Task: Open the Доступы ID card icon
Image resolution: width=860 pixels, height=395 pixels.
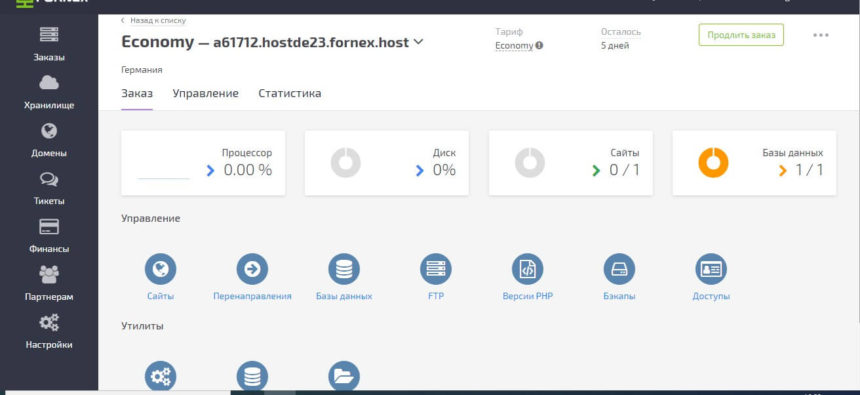Action: pos(711,269)
